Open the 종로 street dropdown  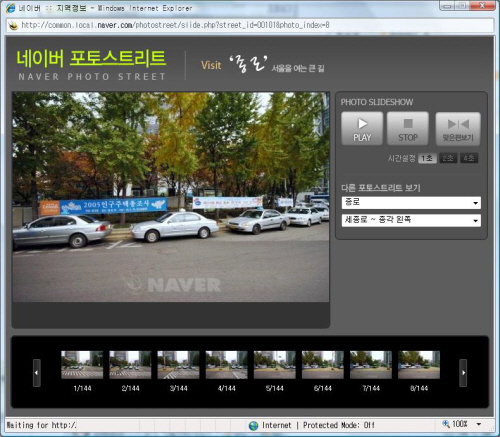411,203
